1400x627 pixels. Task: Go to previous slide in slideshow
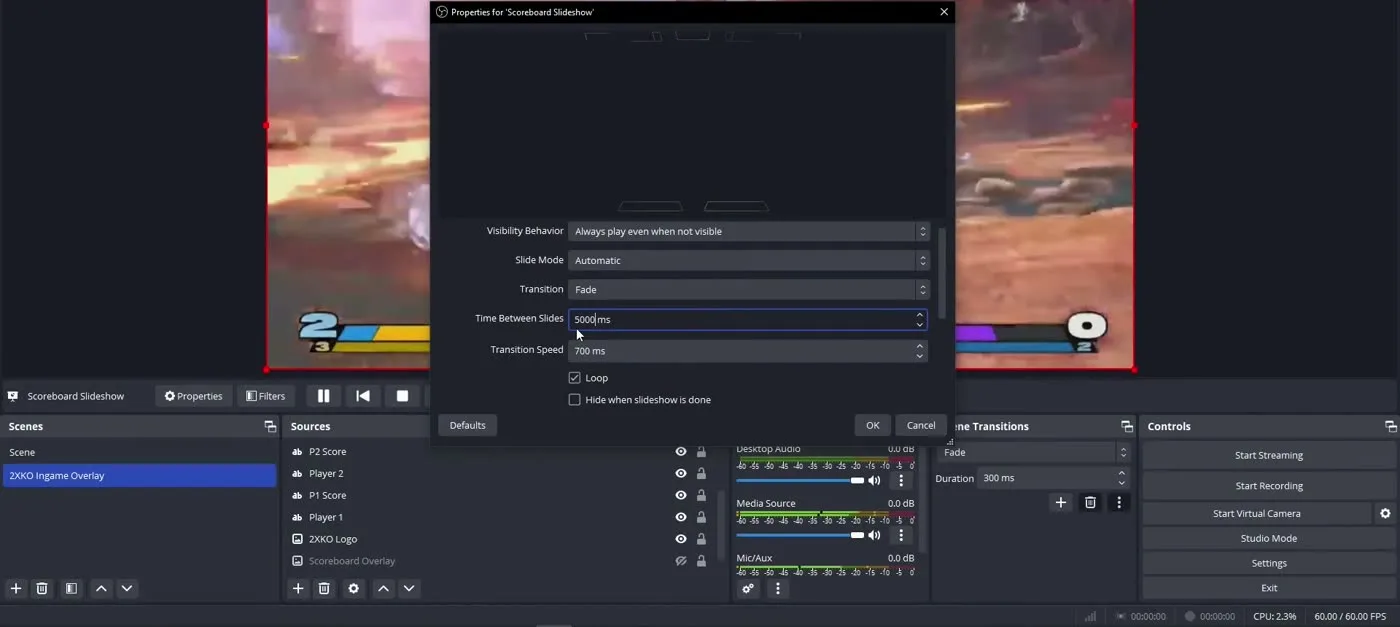[363, 396]
